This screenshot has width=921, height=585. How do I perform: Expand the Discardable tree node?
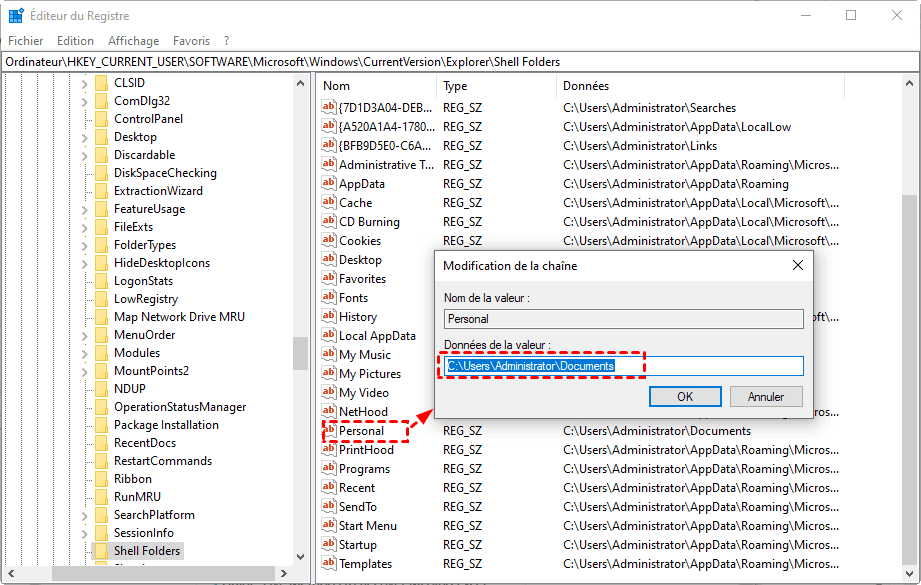point(85,156)
